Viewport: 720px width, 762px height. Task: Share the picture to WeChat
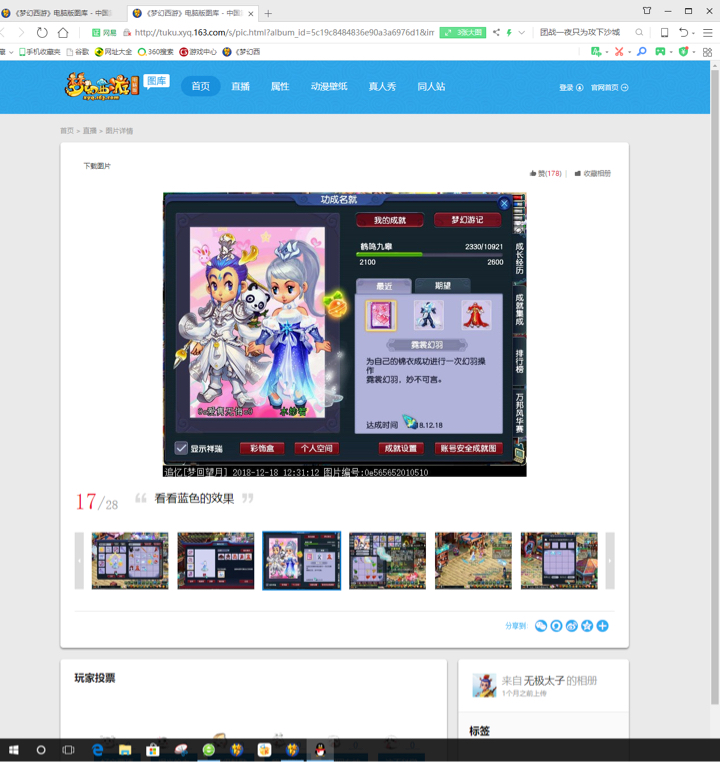point(541,626)
